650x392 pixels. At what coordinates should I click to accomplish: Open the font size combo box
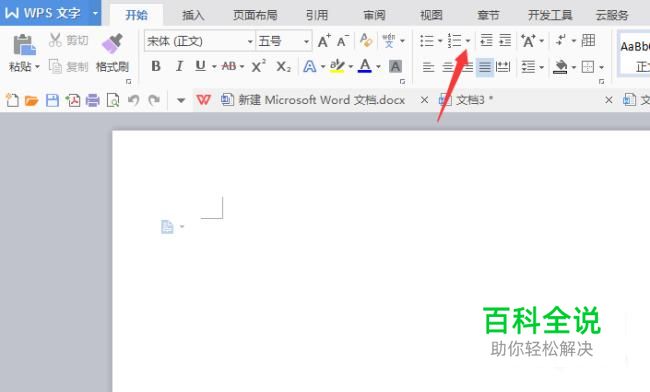pos(284,41)
